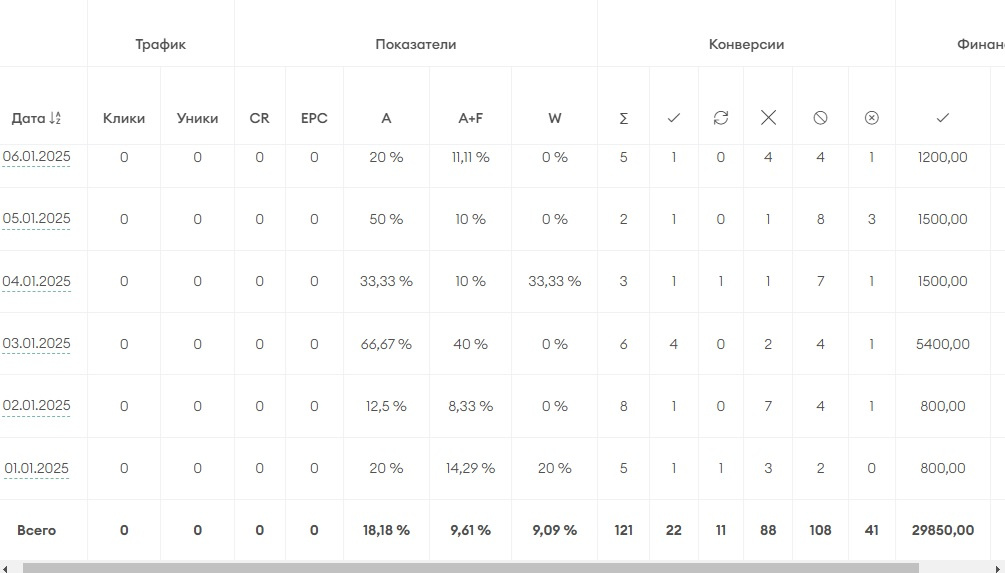This screenshot has width=1005, height=573.
Task: Click the horizontal scrollbar at the bottom
Action: pos(470,568)
